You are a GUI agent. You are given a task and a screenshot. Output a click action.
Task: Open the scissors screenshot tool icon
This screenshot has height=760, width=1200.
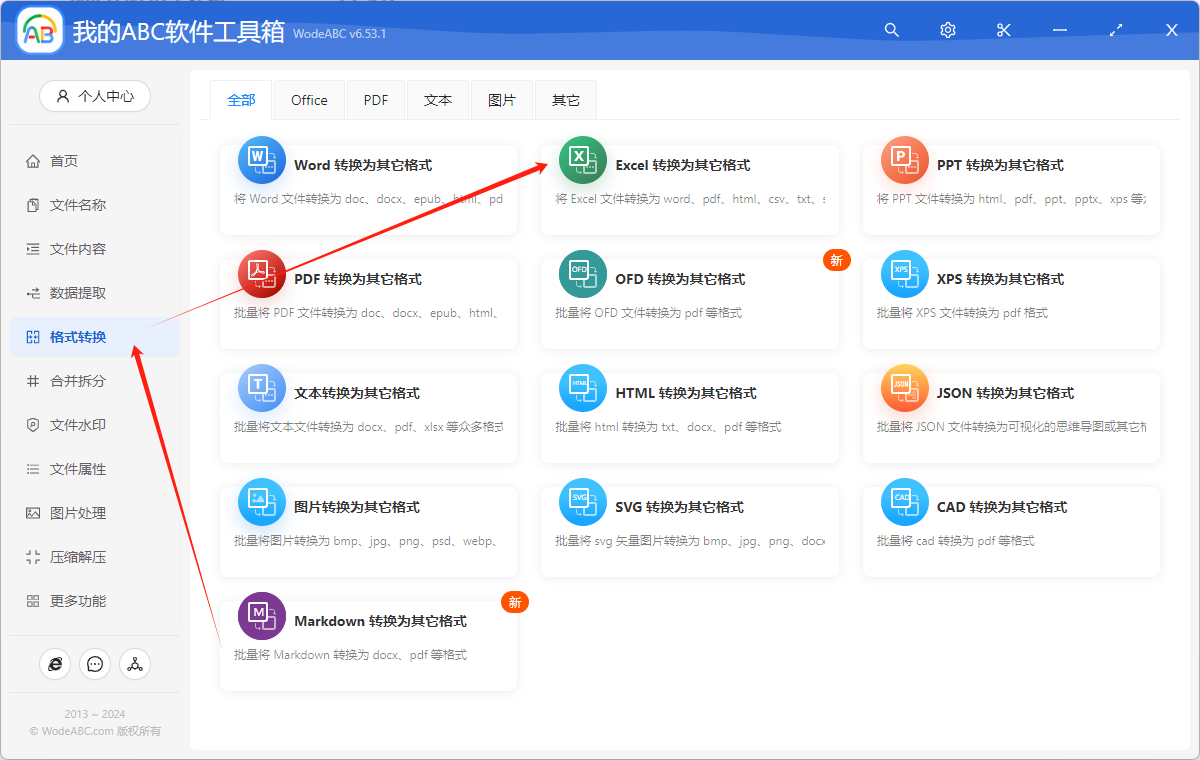click(1003, 30)
